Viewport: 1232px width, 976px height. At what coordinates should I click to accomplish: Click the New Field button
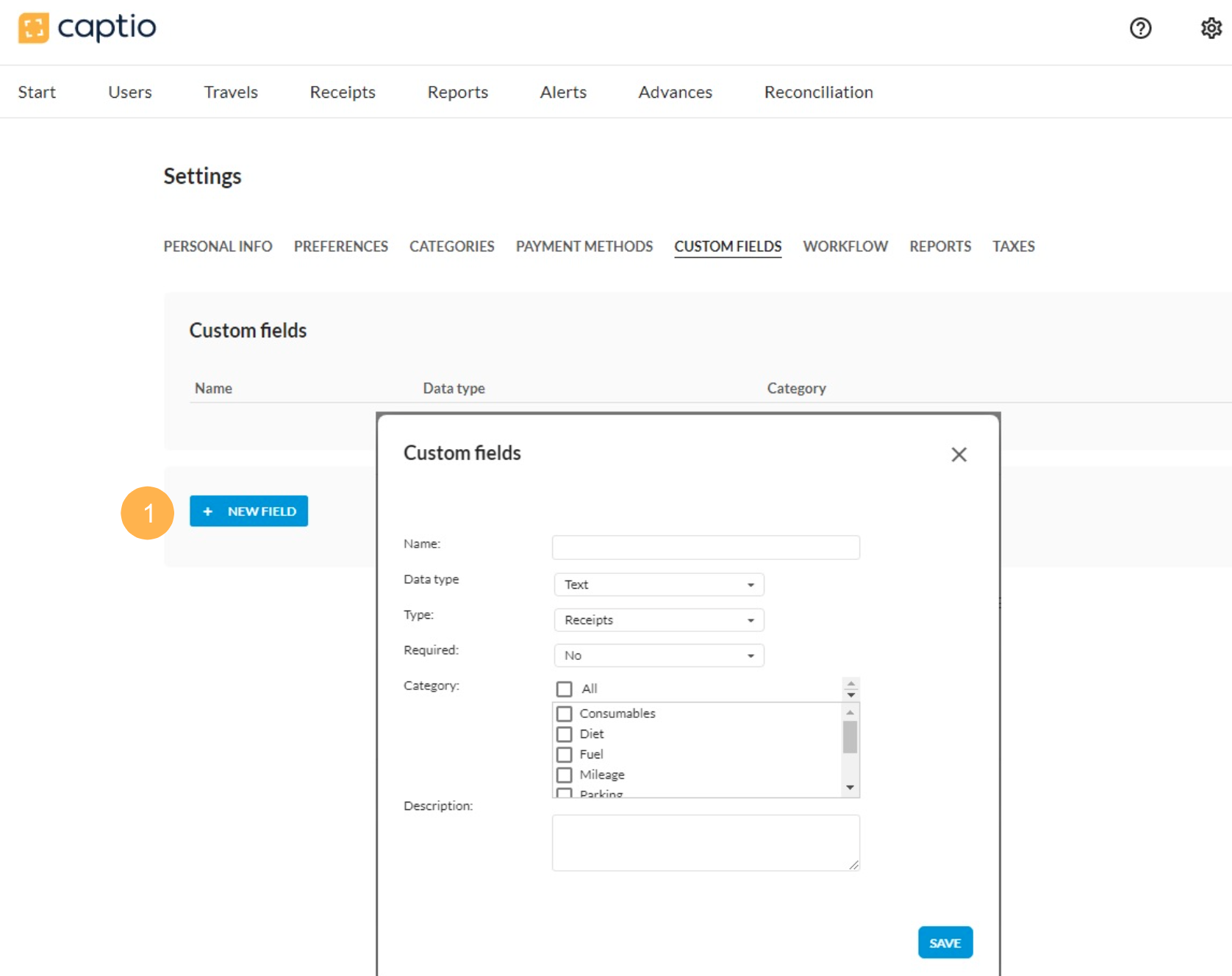pyautogui.click(x=248, y=511)
